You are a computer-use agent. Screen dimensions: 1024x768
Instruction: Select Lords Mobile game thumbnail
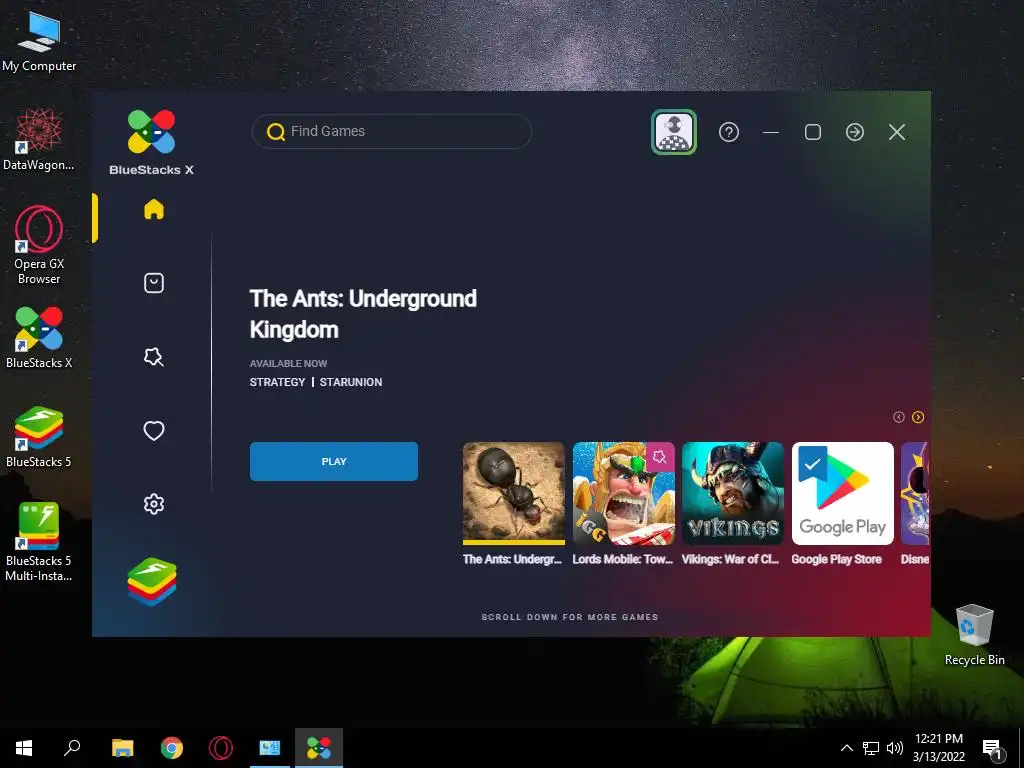point(624,493)
